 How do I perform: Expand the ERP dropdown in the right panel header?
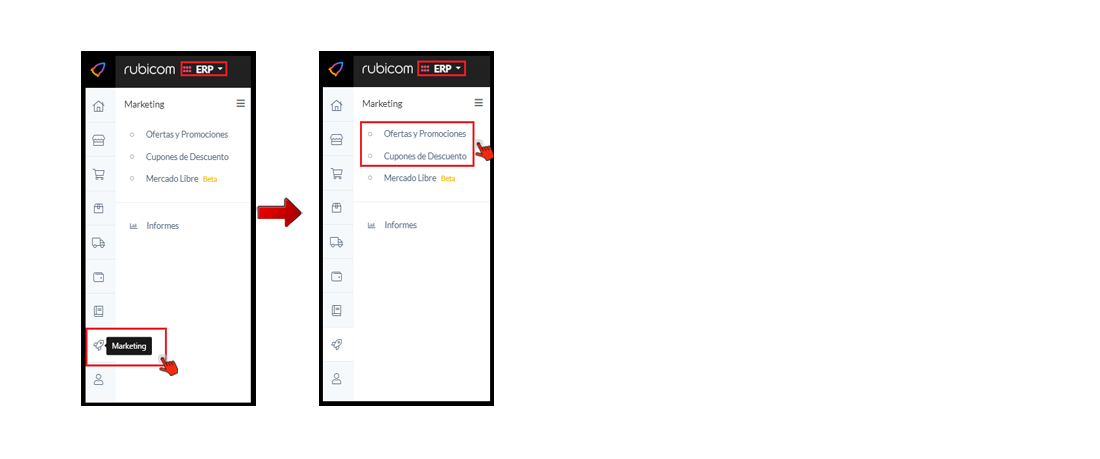[x=442, y=69]
